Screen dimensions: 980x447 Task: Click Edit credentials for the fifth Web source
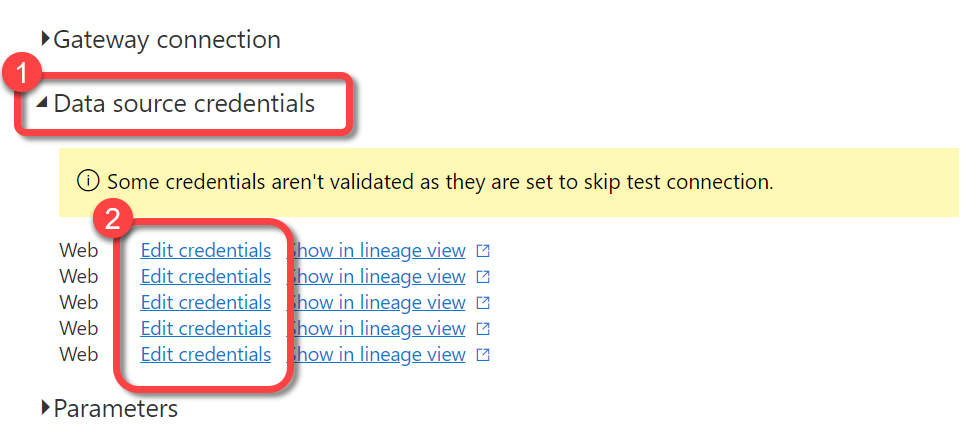205,354
